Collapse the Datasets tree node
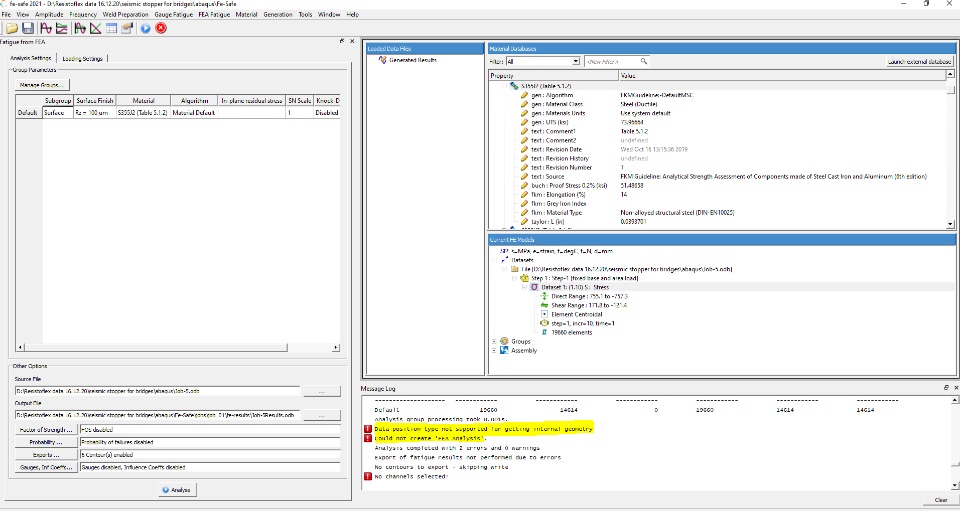960x511 pixels. tap(495, 260)
